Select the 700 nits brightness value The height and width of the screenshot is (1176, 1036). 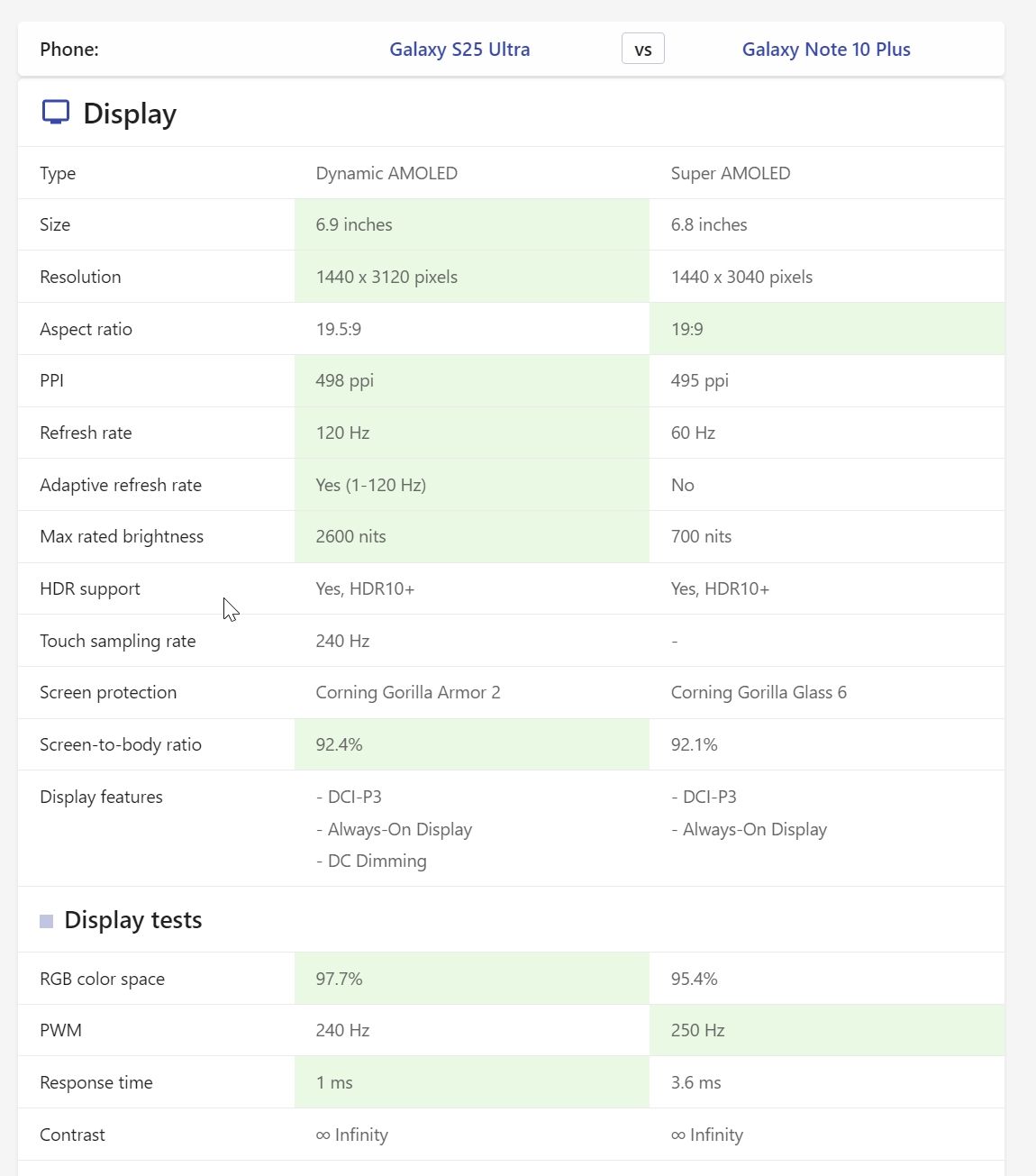702,536
